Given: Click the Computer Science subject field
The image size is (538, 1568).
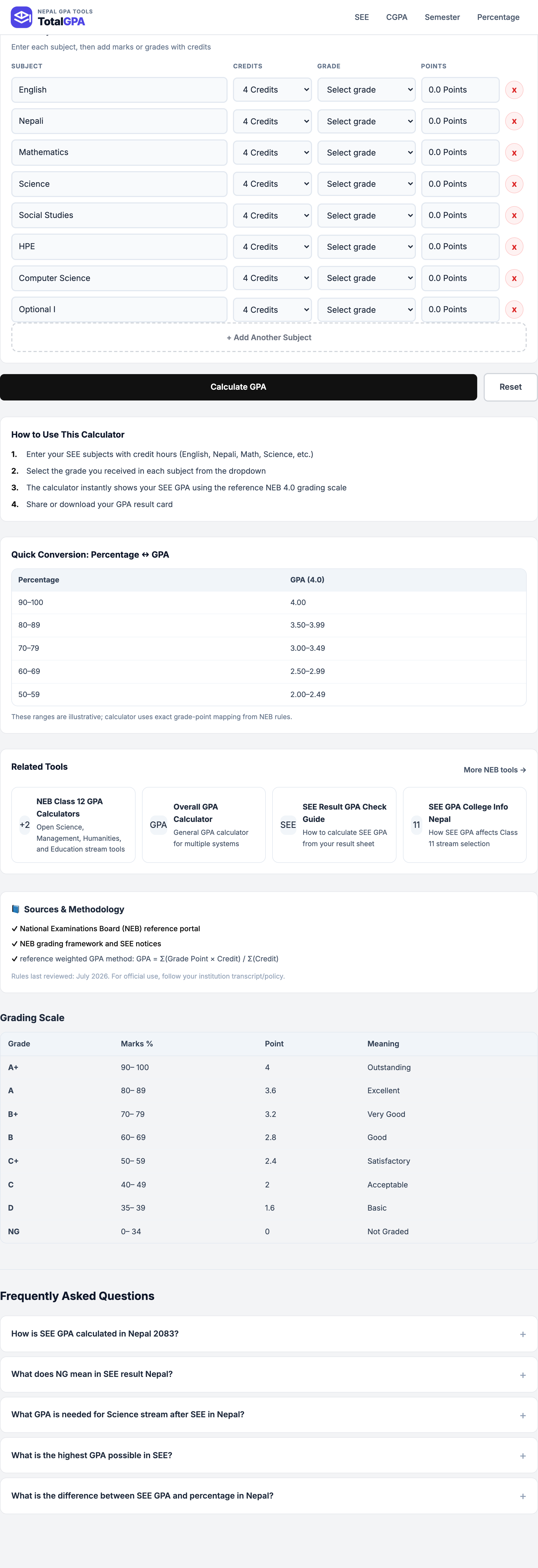Looking at the screenshot, I should point(119,278).
